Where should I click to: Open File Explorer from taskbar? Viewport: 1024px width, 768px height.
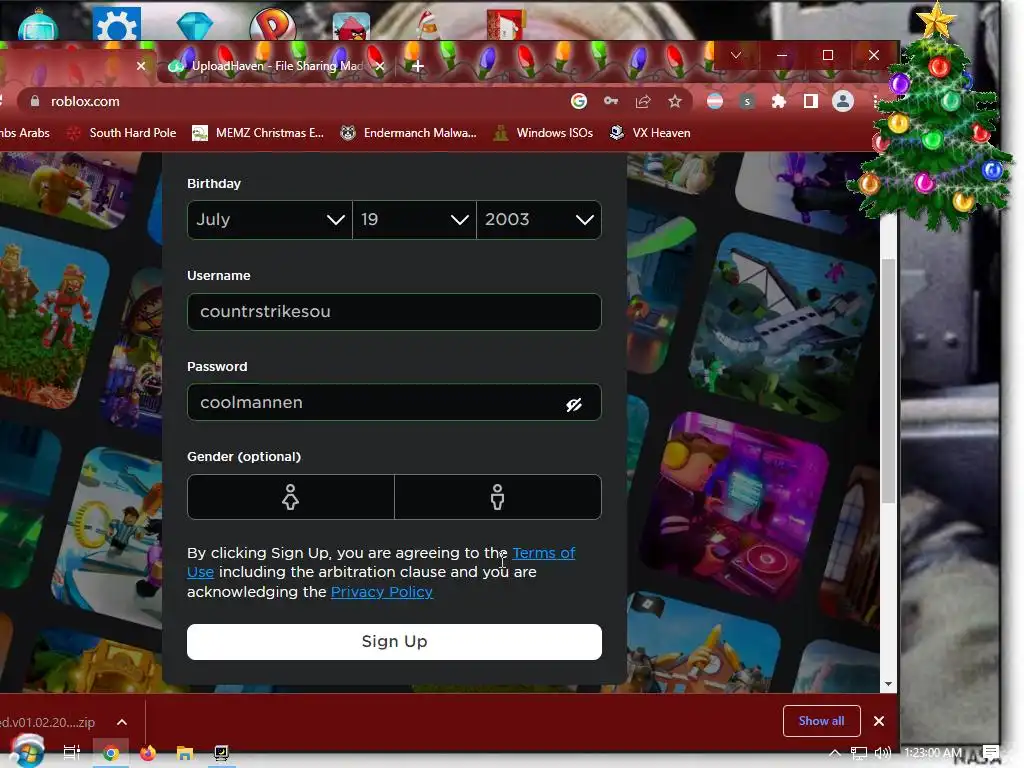[185, 753]
